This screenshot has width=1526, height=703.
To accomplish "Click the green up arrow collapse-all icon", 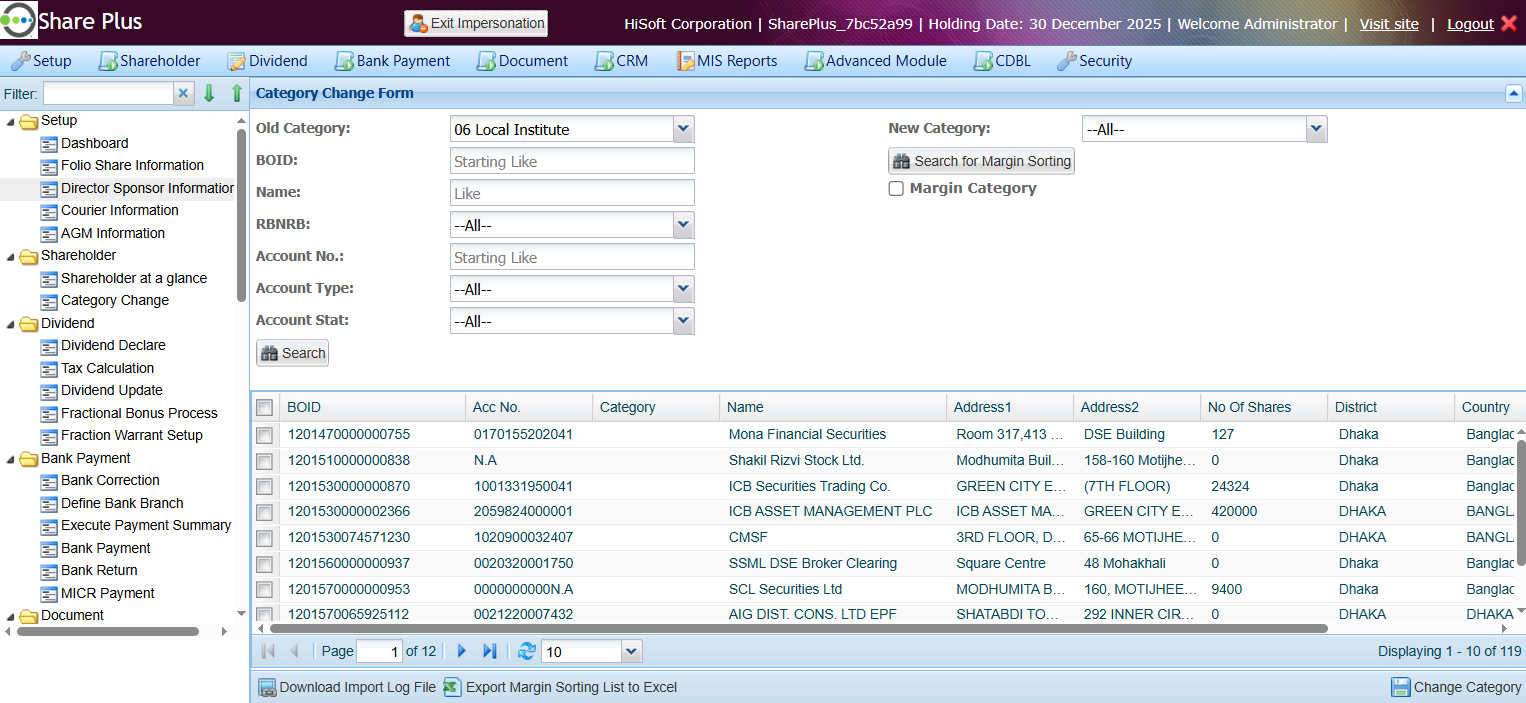I will 237,93.
